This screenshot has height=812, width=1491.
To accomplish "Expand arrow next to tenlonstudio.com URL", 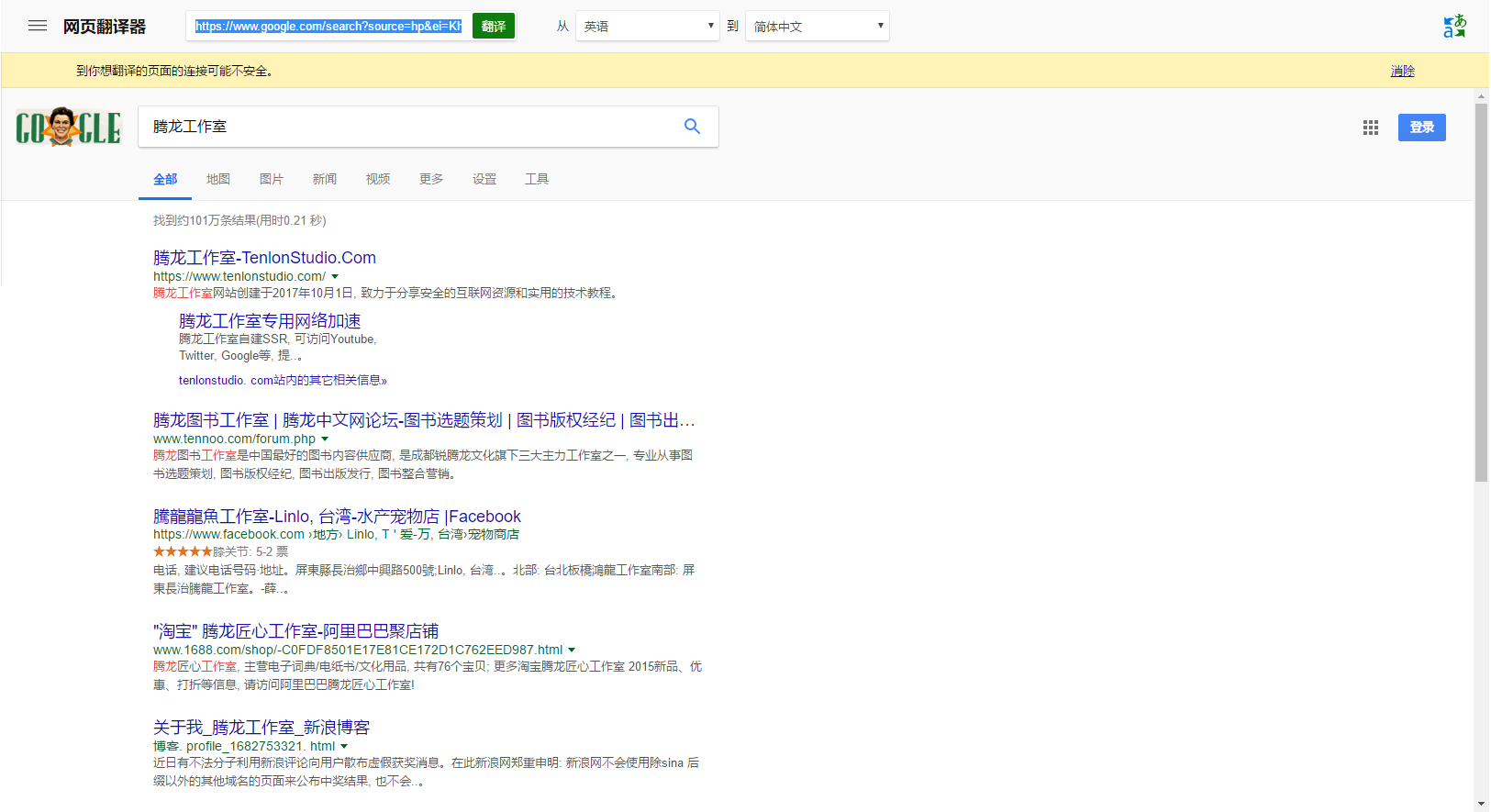I will tap(335, 276).
